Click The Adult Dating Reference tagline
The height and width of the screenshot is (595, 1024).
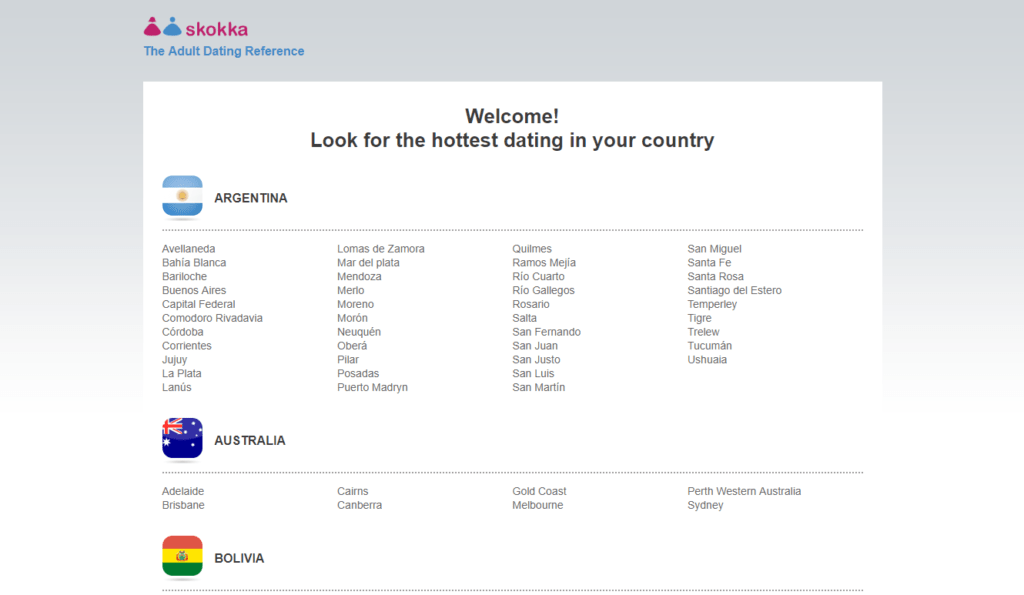pos(224,51)
